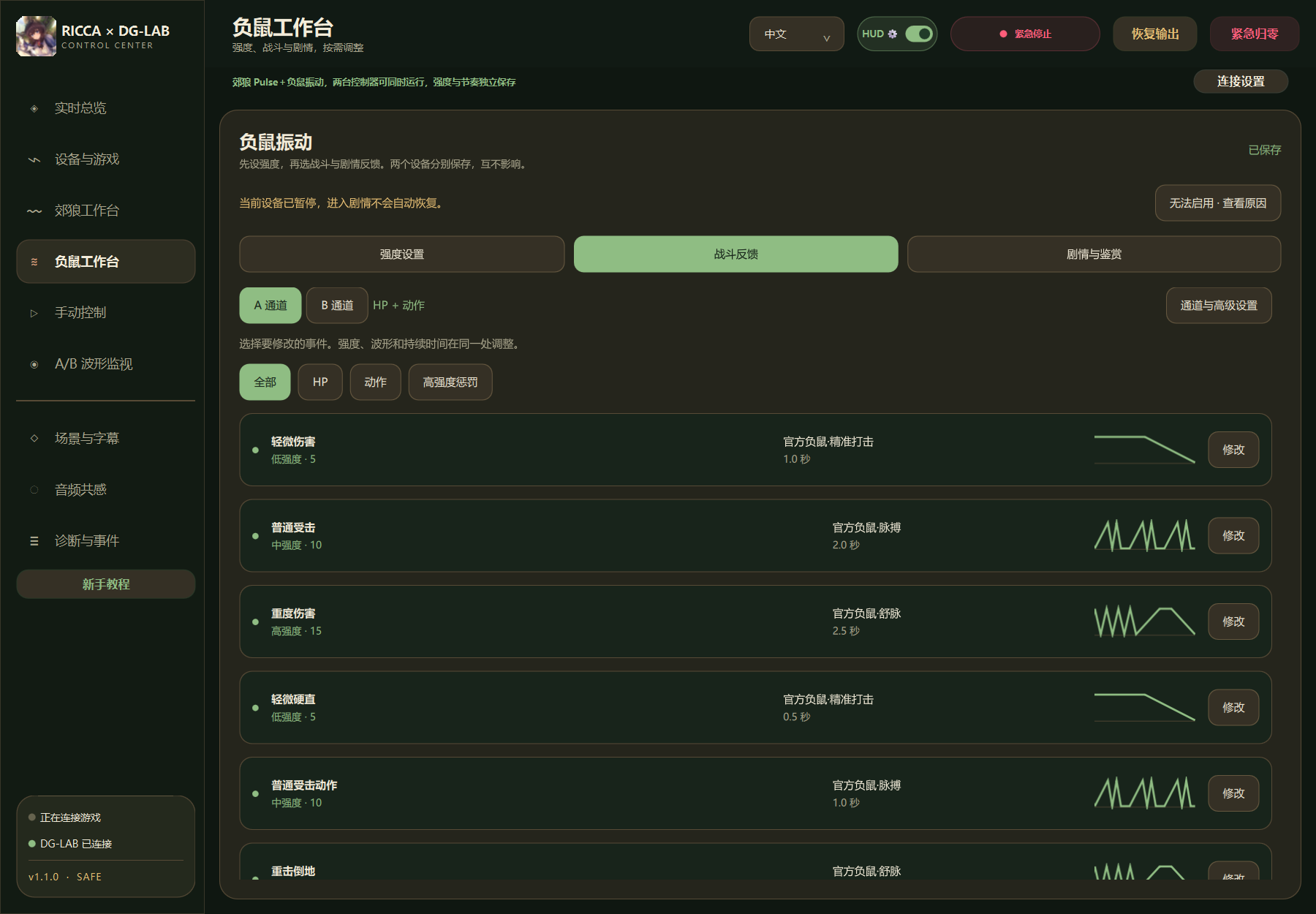
Task: Click 无法启用 · 查看原因 button
Action: 1218,203
